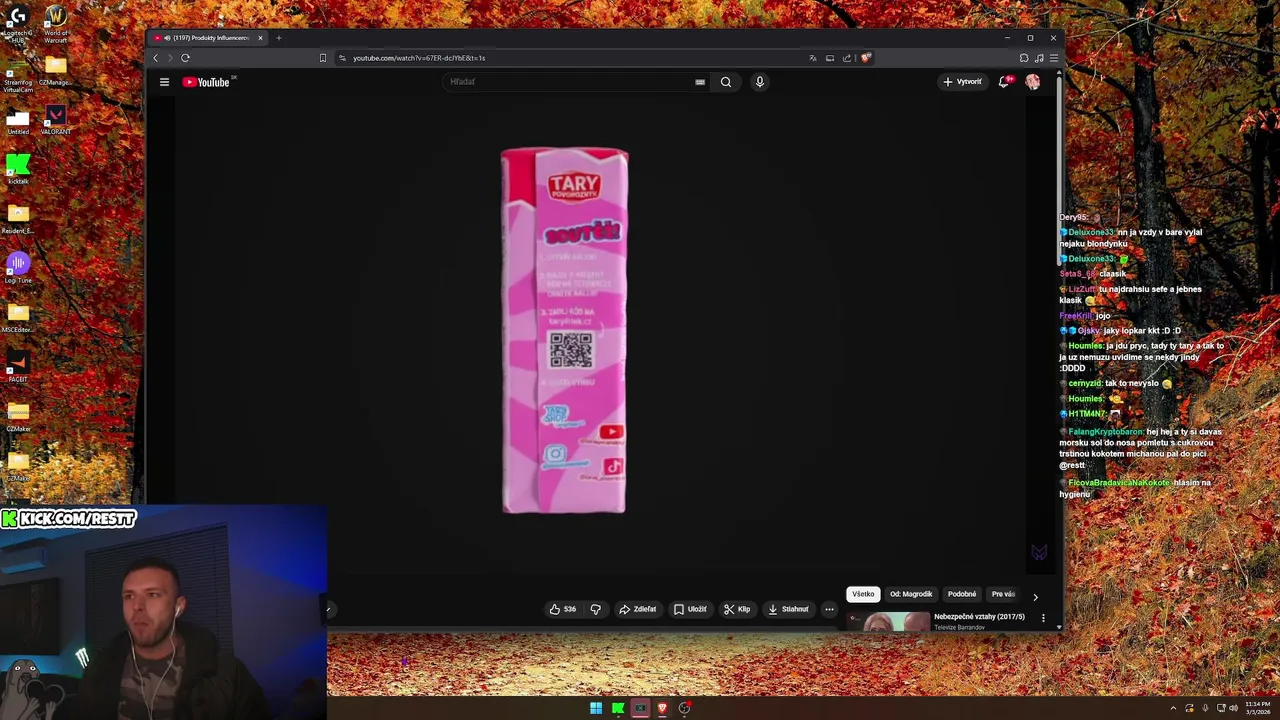Close the Produkty Influencerov tab
The image size is (1280, 720).
260,38
